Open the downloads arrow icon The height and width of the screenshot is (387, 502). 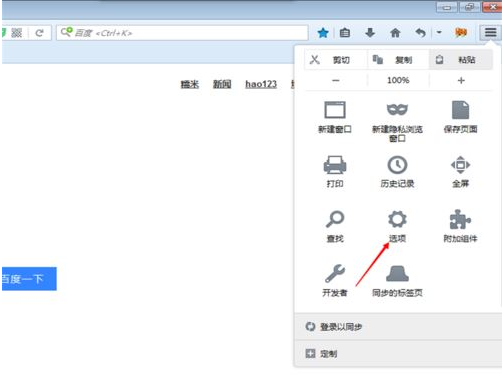370,33
